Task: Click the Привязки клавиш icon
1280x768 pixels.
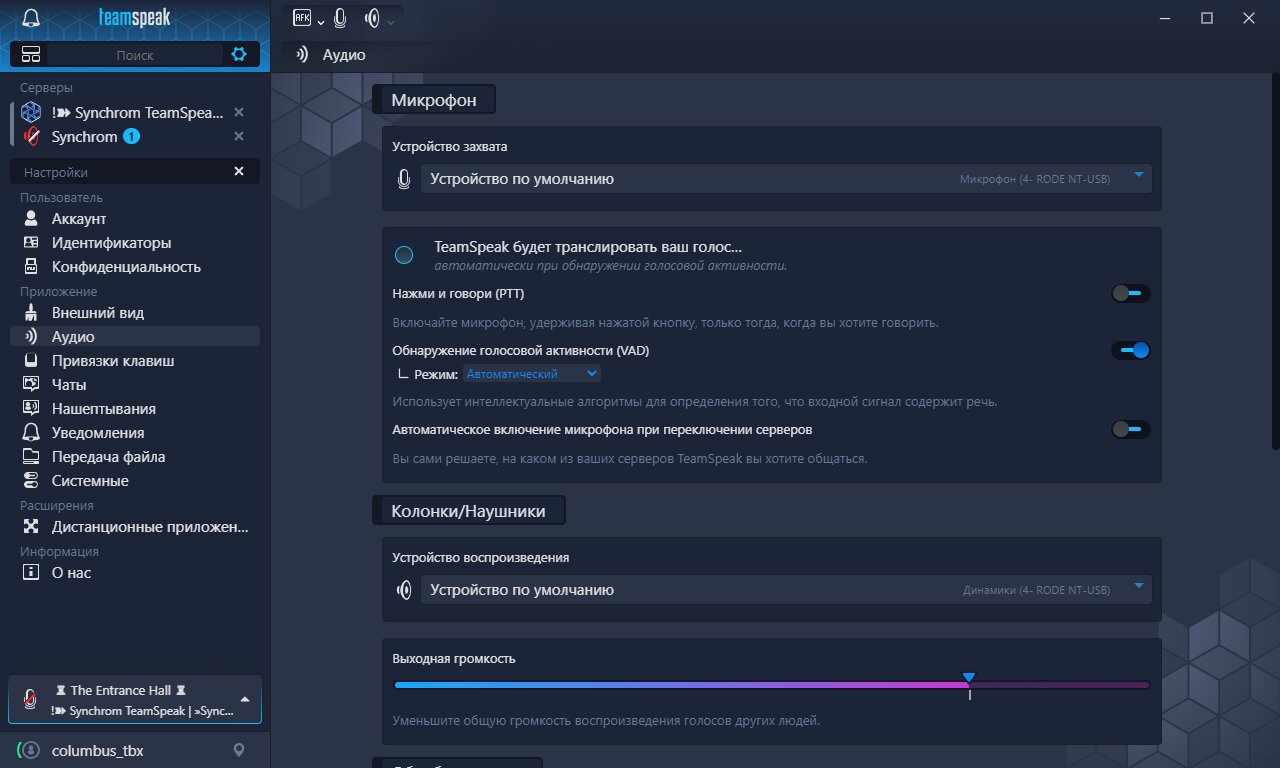Action: tap(31, 360)
